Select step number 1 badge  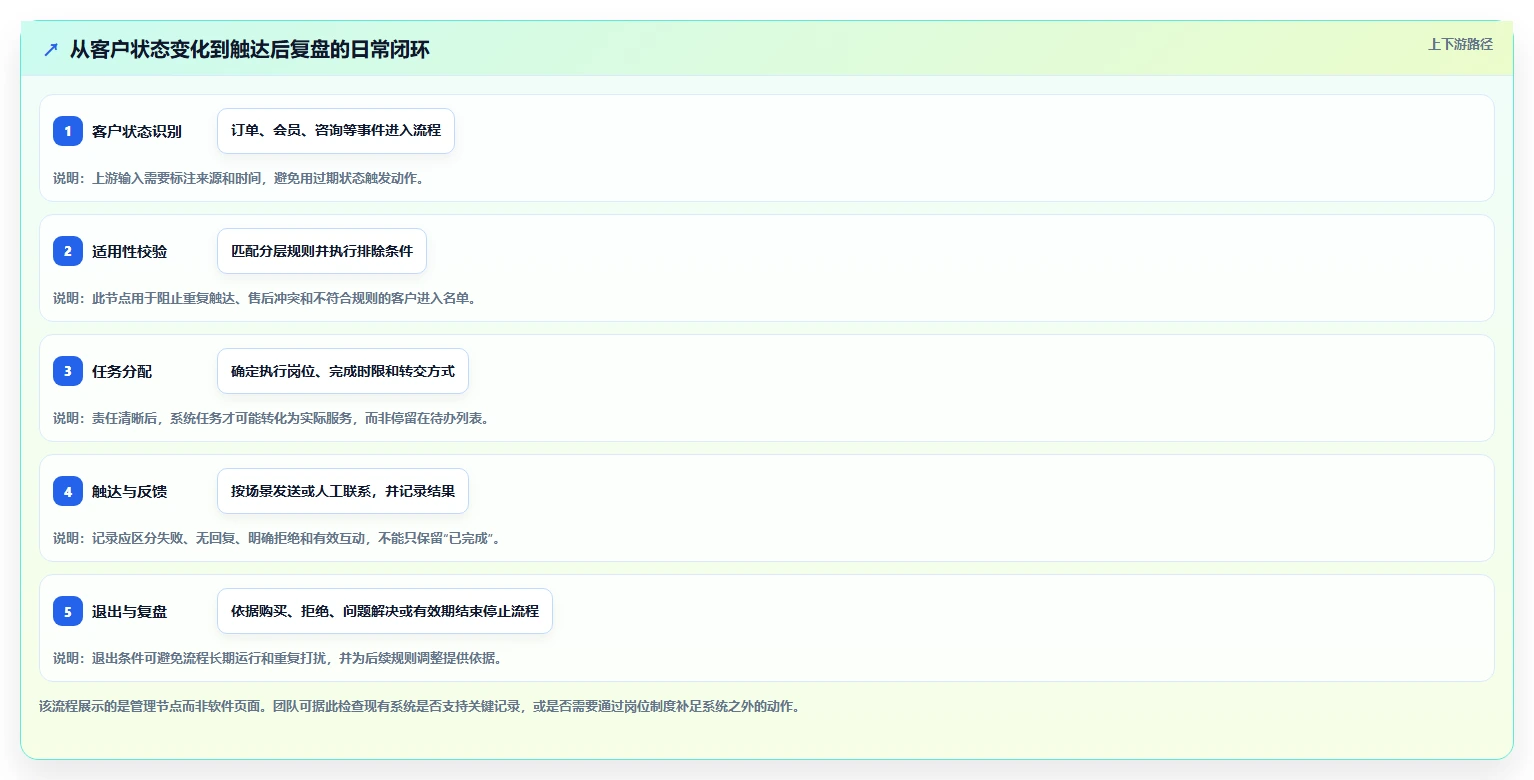[x=68, y=131]
